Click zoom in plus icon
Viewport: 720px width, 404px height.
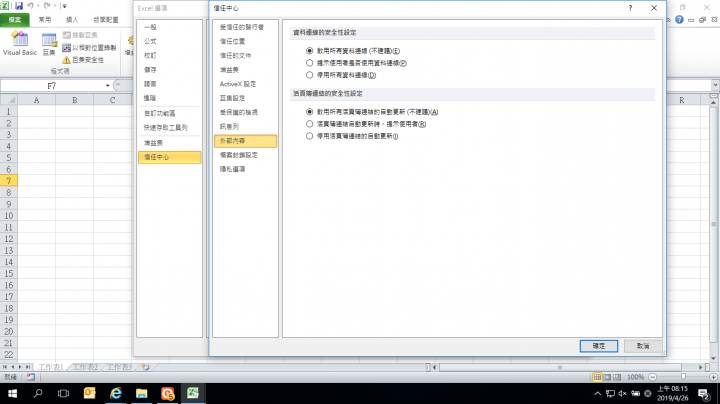(713, 377)
